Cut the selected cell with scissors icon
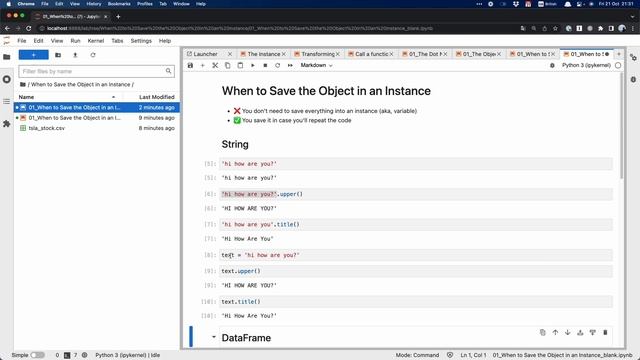 click(215, 65)
